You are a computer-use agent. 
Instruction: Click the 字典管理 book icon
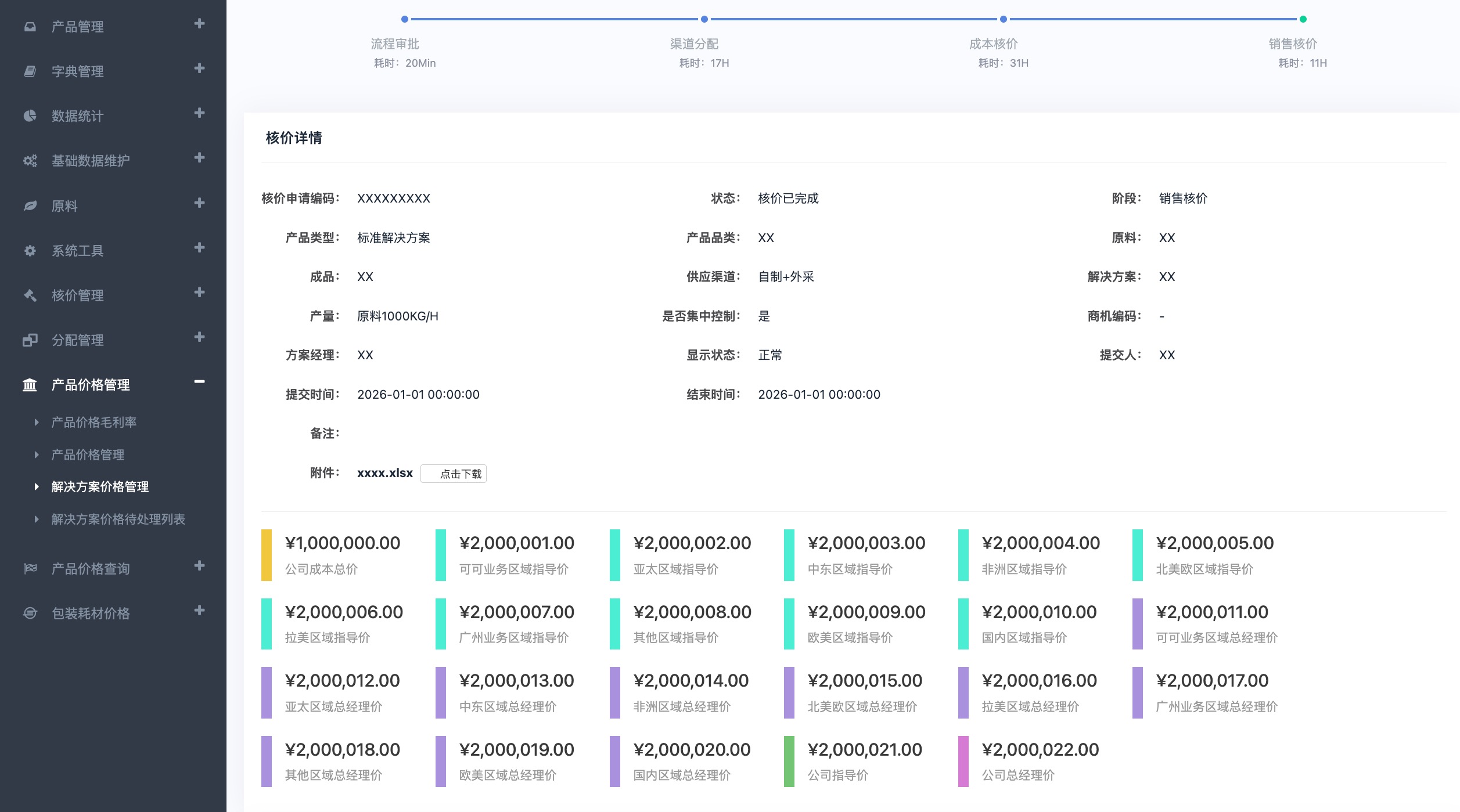point(30,71)
